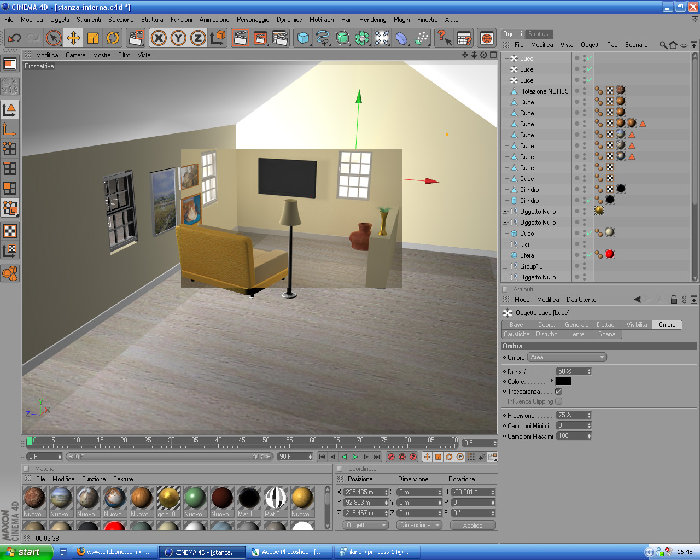Activate the Scale tool

93,38
